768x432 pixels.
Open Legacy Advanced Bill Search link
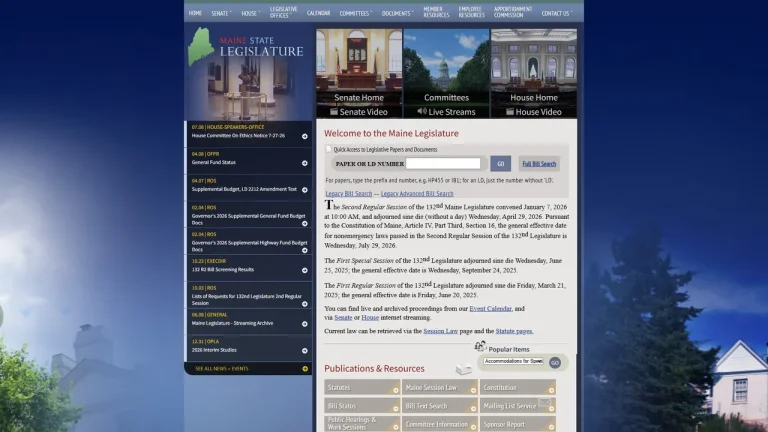[x=417, y=193]
